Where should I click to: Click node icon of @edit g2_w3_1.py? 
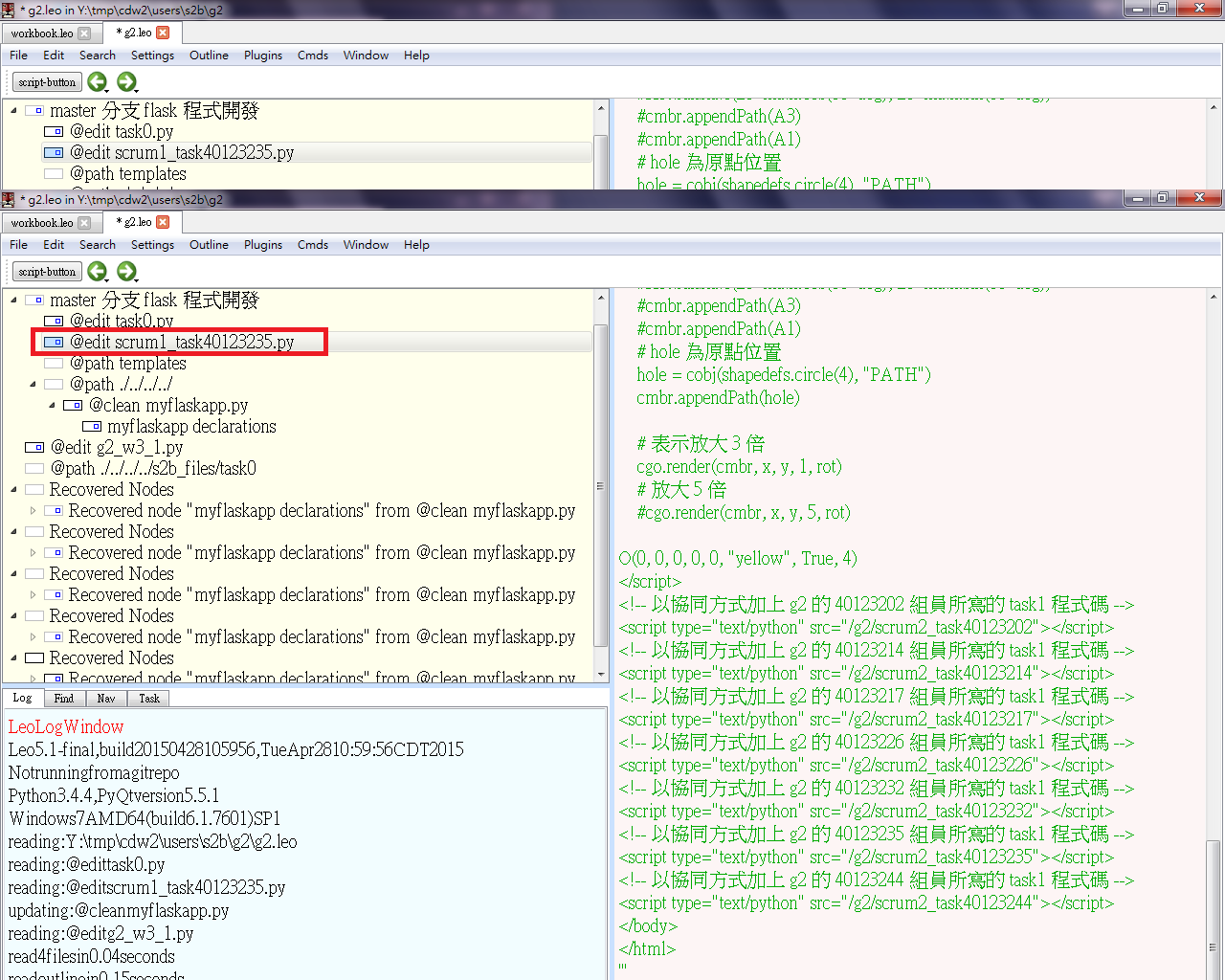pos(34,448)
